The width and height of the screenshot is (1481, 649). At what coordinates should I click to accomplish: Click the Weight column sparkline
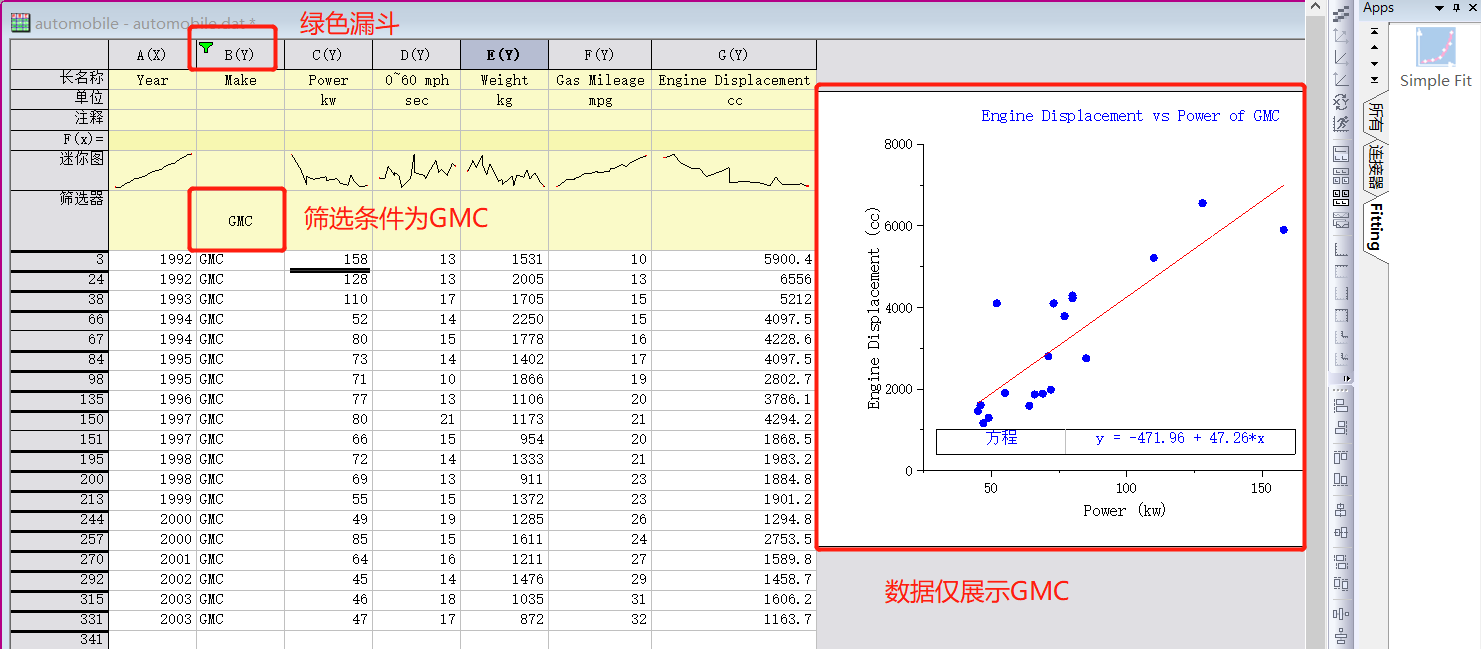(x=504, y=170)
